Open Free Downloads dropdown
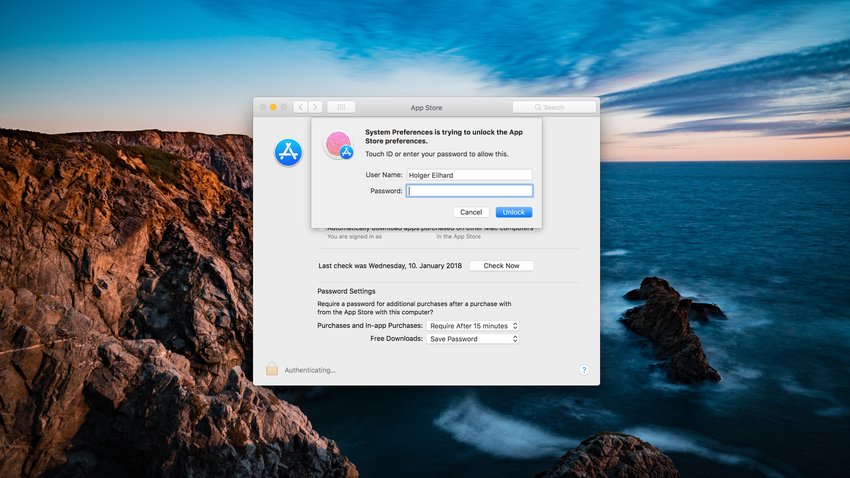The height and width of the screenshot is (478, 850). (x=473, y=339)
